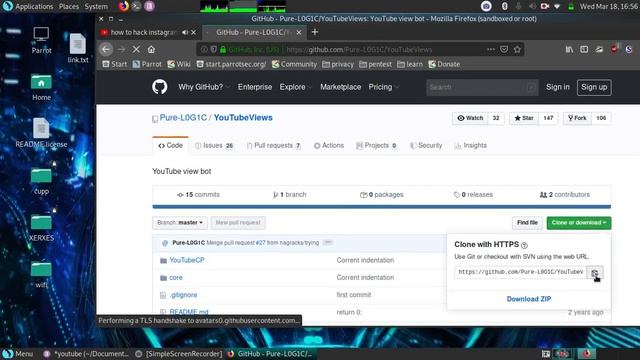Switch to the Security tab

426,146
